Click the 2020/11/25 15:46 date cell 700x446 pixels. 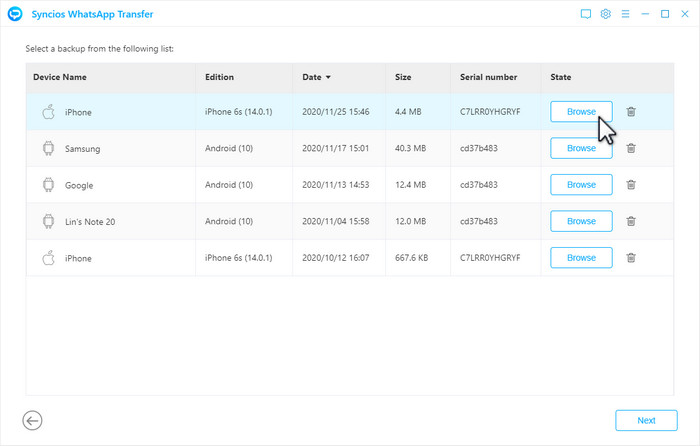[336, 112]
